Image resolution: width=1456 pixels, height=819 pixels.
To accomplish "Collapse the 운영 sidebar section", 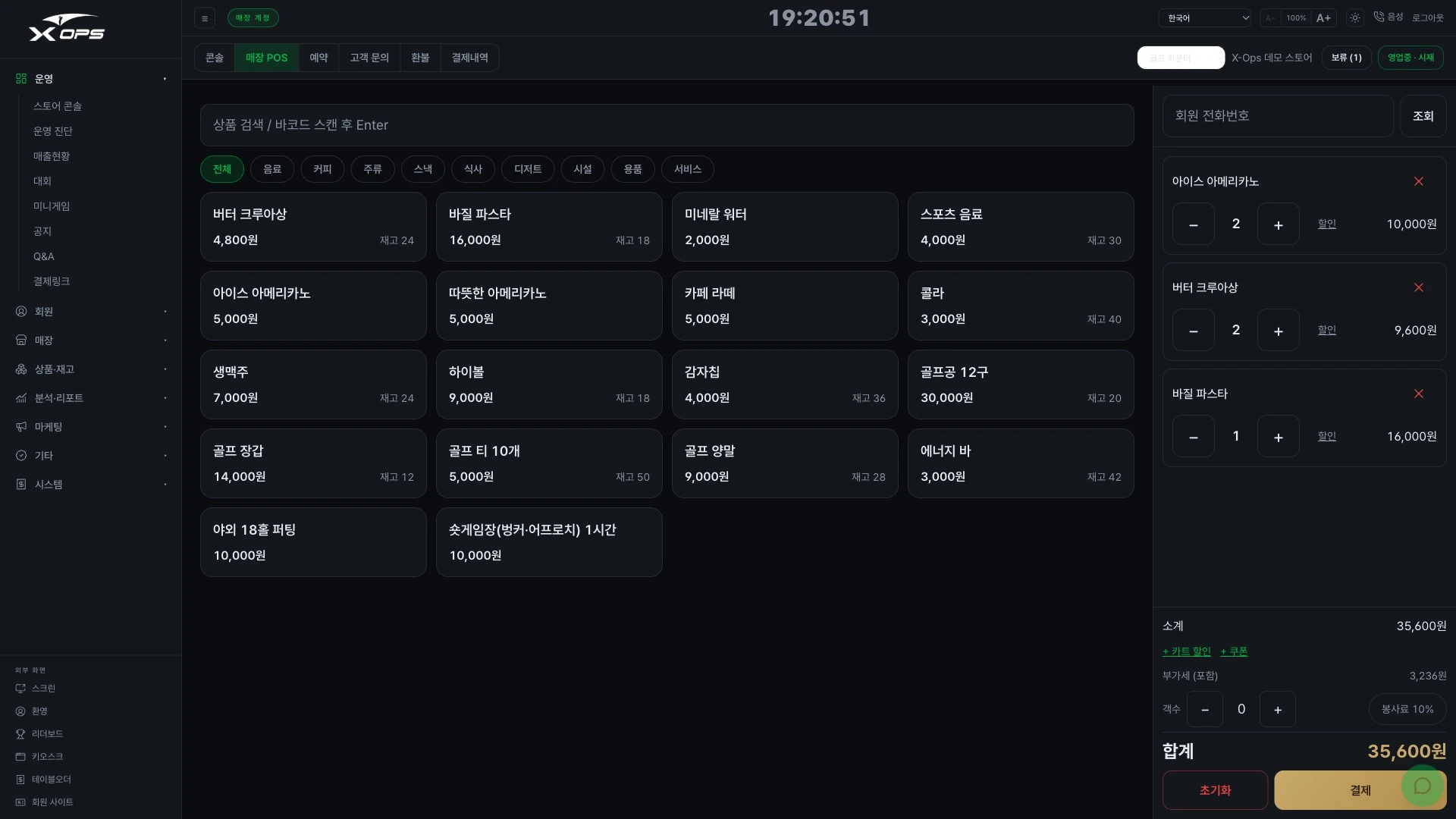I will point(91,79).
